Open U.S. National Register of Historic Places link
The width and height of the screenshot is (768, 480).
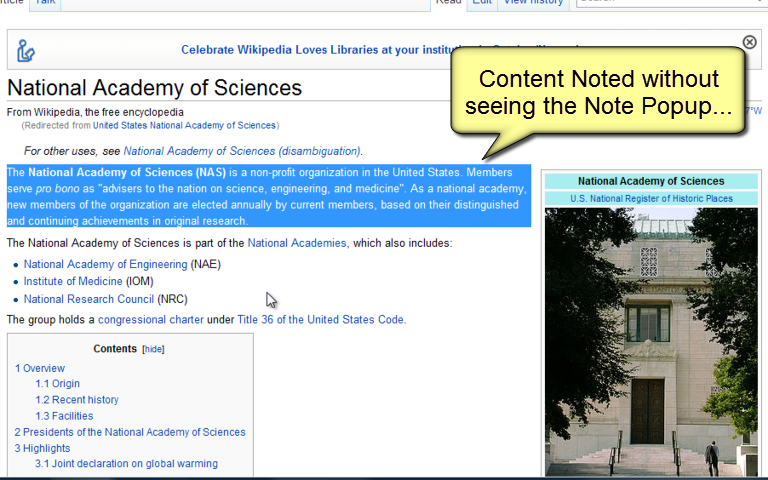651,198
